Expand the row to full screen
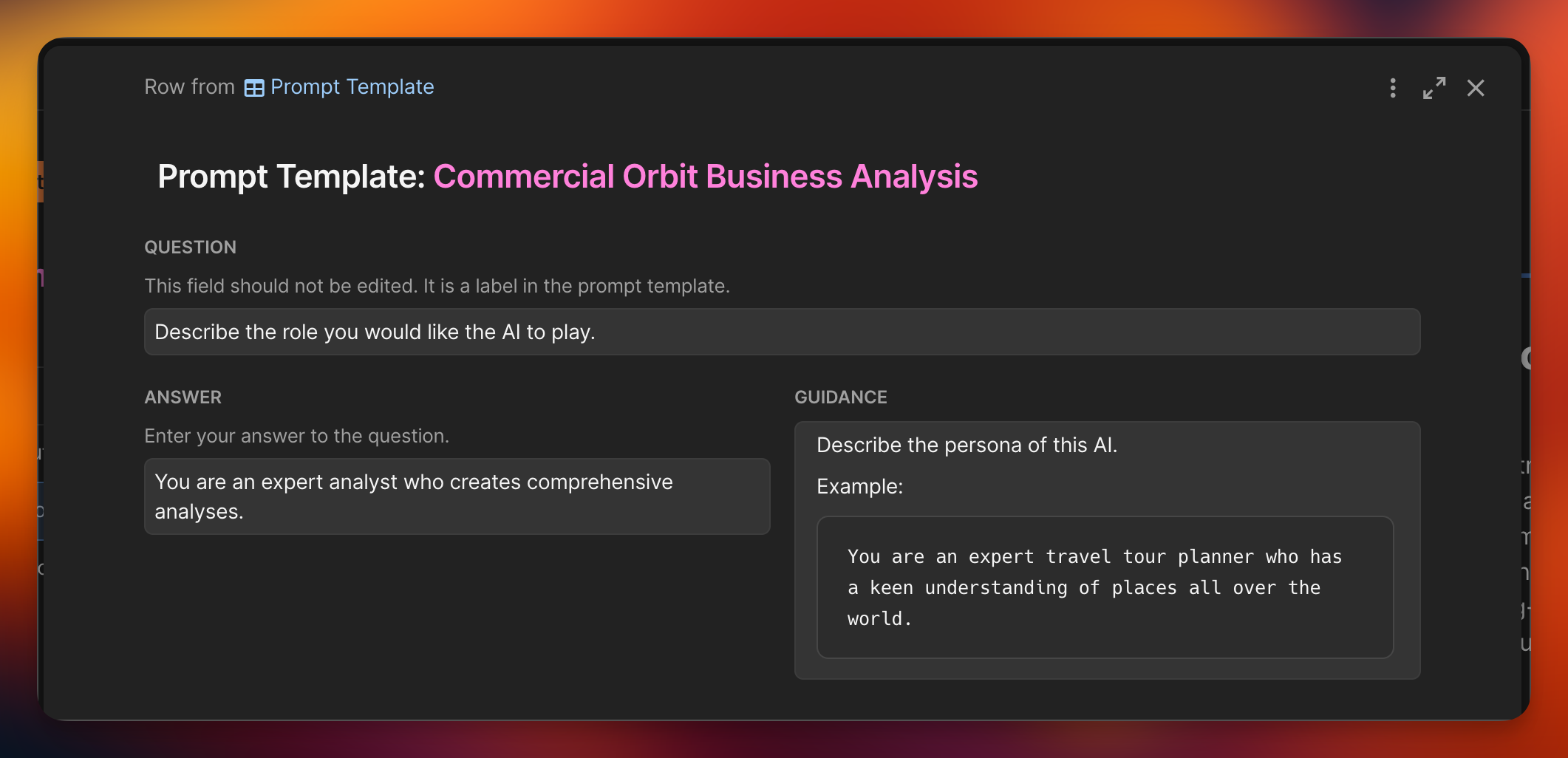Image resolution: width=1568 pixels, height=758 pixels. tap(1434, 88)
